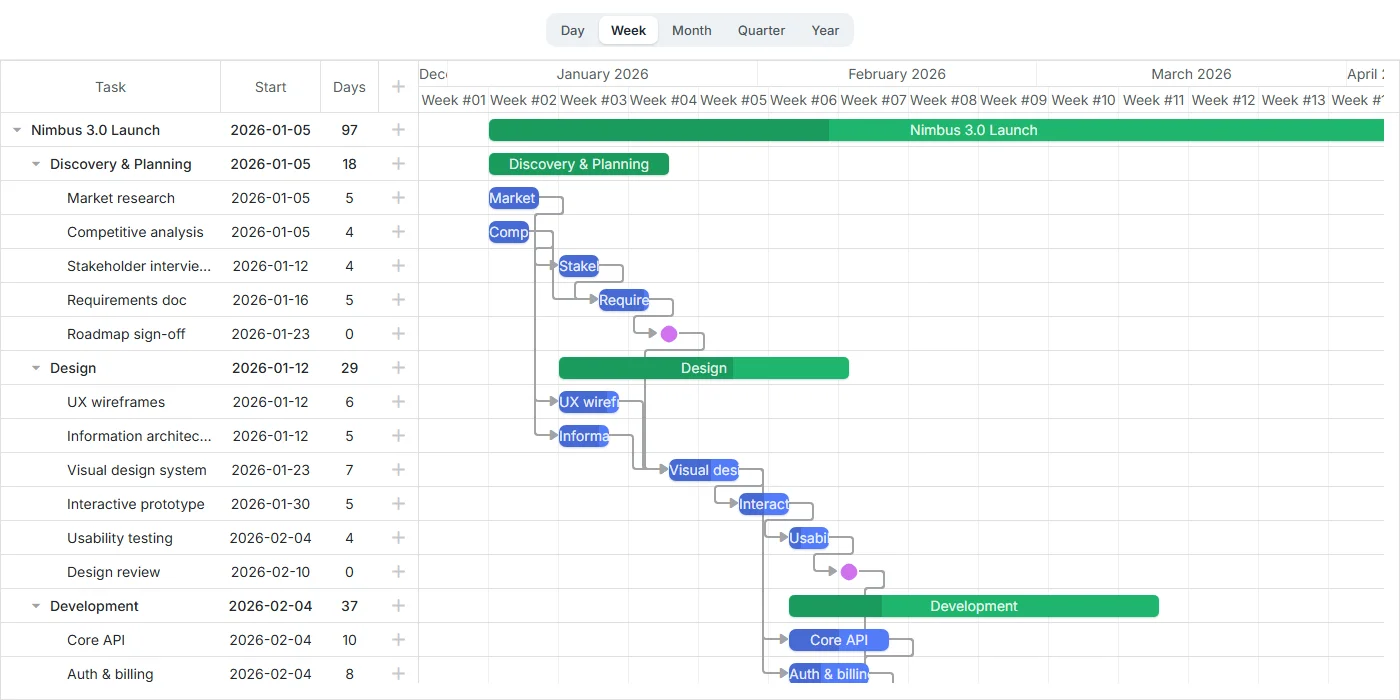Click plus icon in Design review row

pyautogui.click(x=398, y=572)
